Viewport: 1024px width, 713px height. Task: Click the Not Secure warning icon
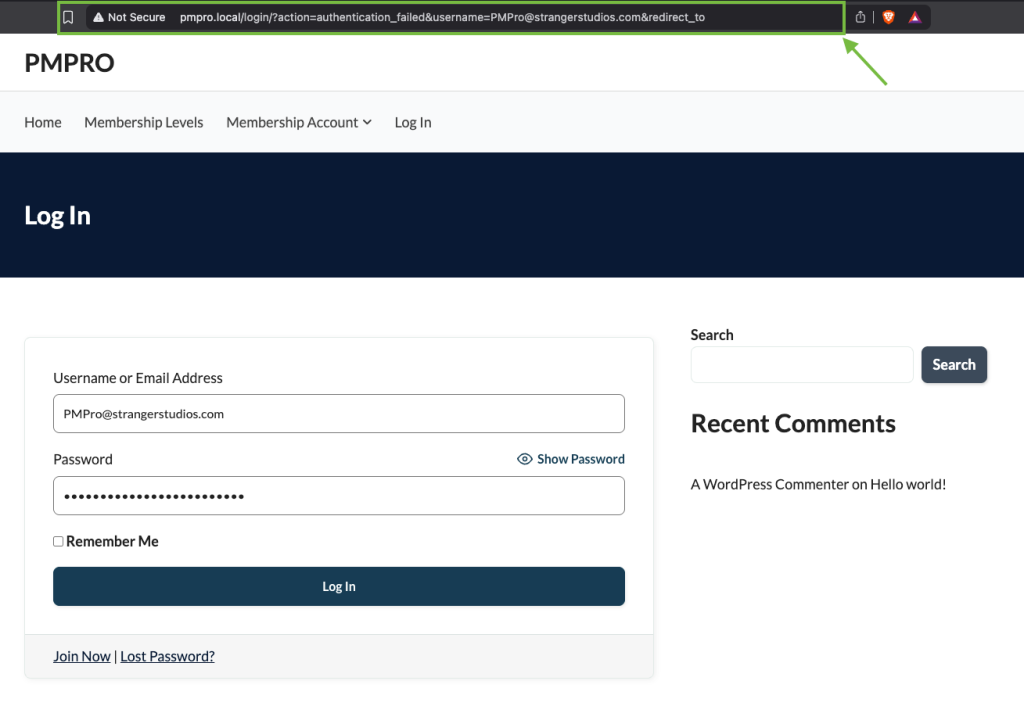pos(99,16)
